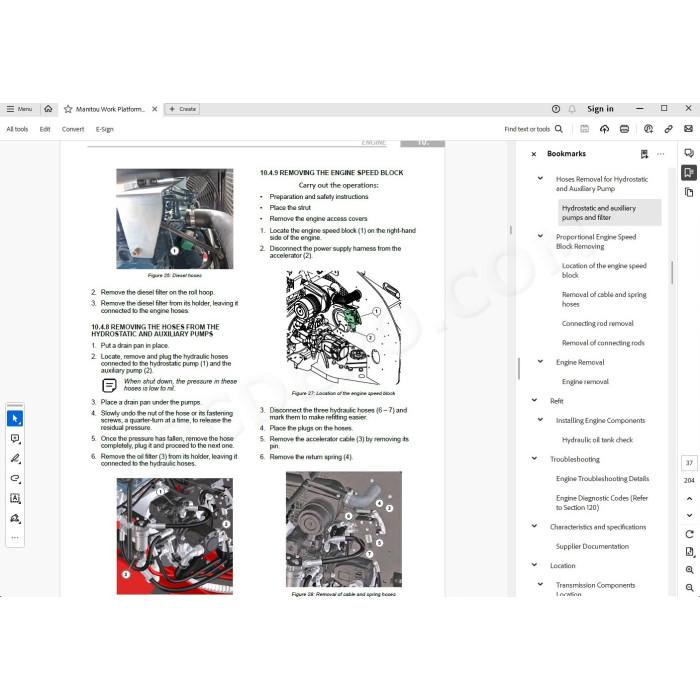
Task: Open the Menu hamburger menu
Action: point(19,109)
